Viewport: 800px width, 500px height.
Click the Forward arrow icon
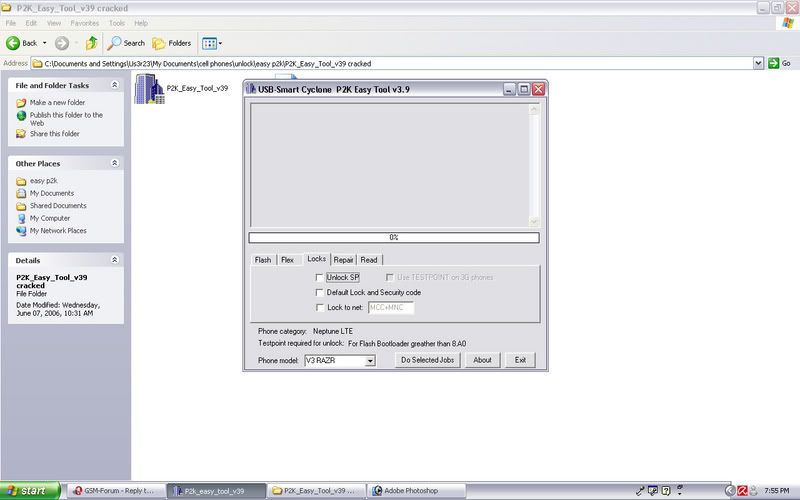(62, 43)
